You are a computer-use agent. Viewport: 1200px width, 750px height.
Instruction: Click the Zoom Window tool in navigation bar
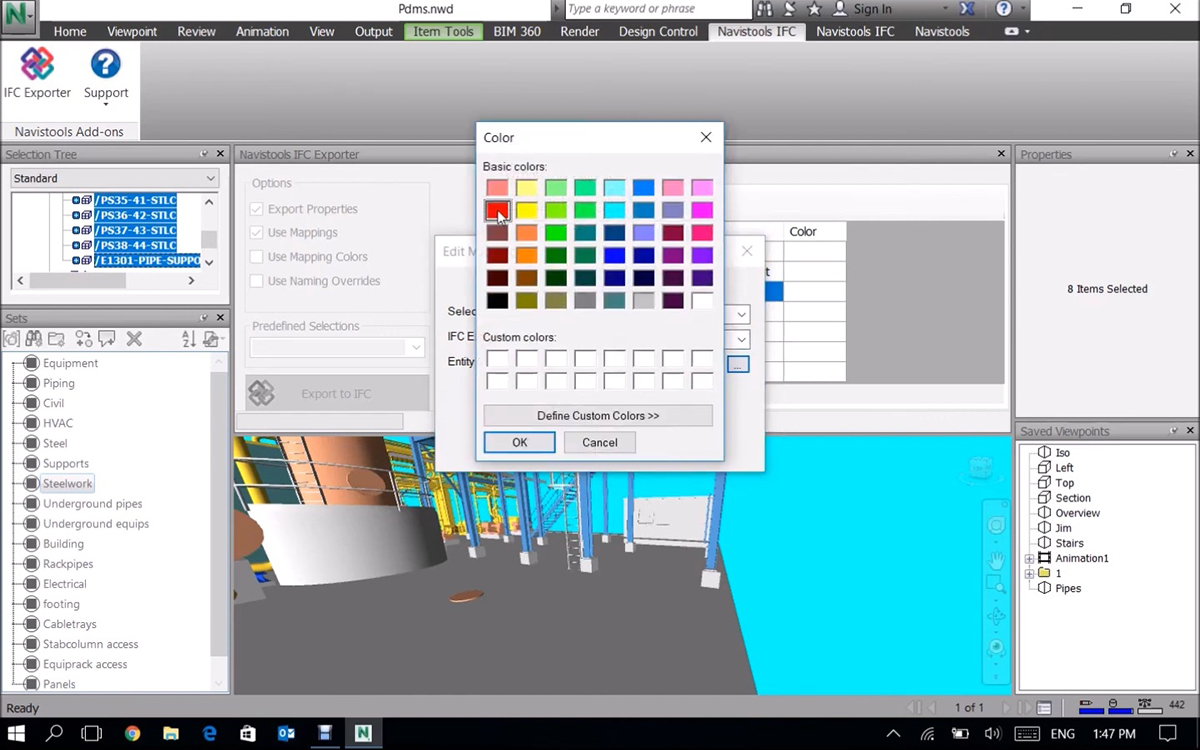[996, 583]
